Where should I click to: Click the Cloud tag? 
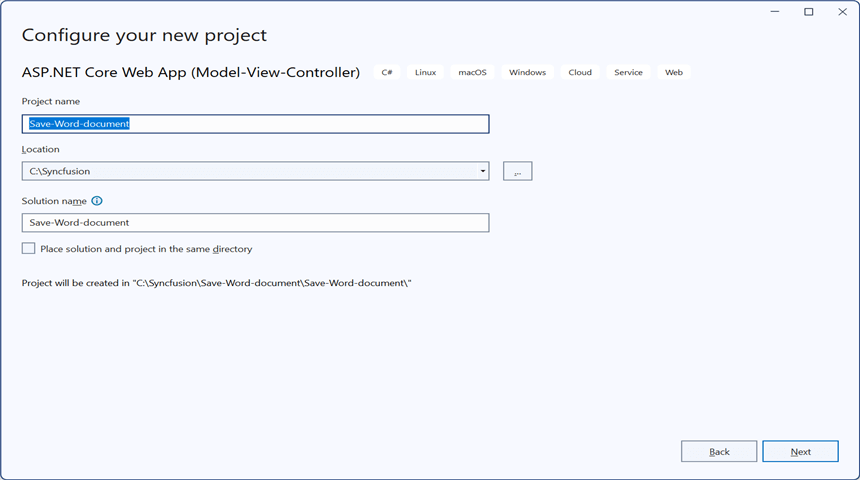[x=580, y=72]
